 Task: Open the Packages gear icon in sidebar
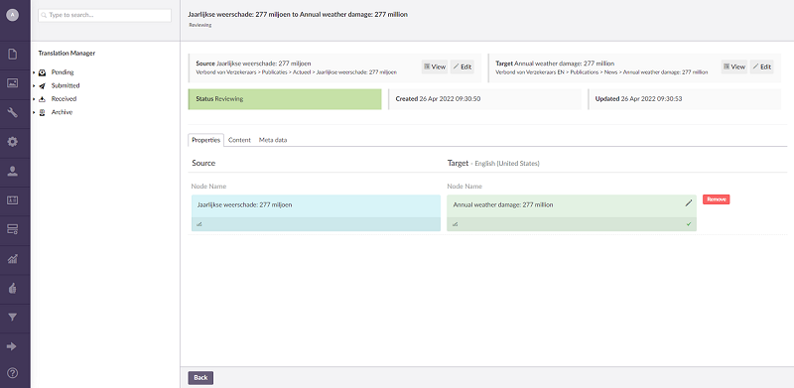tap(13, 142)
